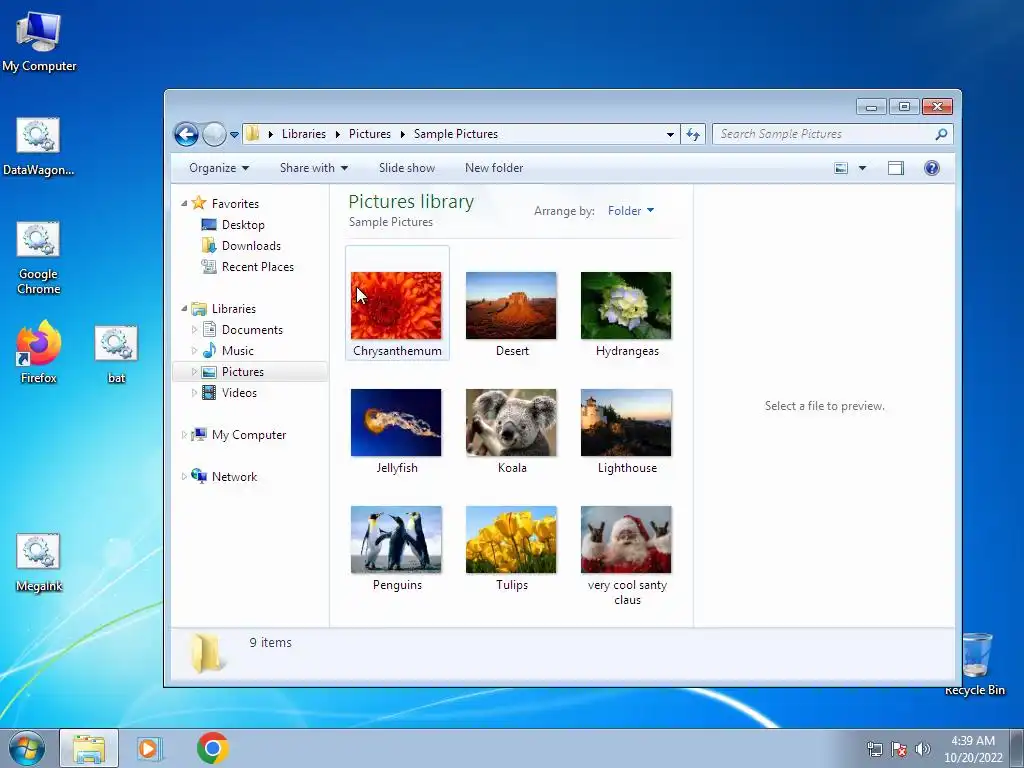Select the Firefox desktop shortcut

pos(39,352)
